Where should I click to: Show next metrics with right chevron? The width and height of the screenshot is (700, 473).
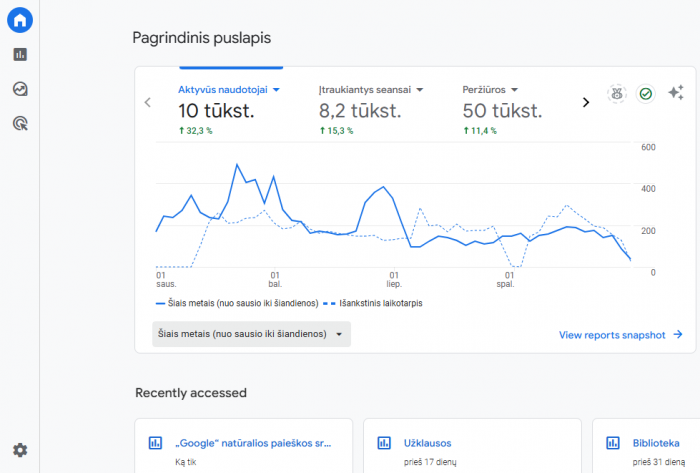586,103
